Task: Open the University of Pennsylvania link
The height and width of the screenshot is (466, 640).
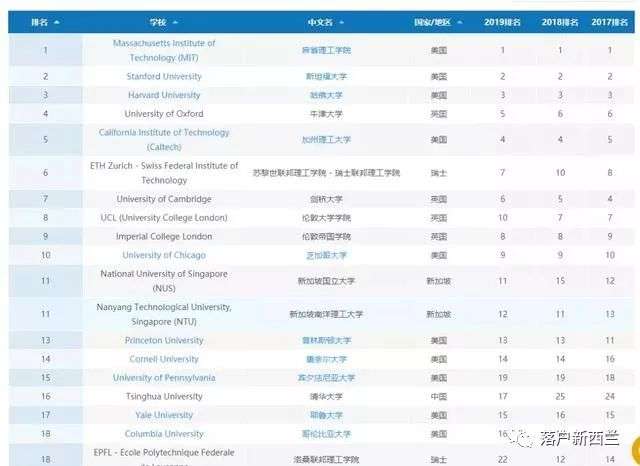Action: pyautogui.click(x=164, y=378)
